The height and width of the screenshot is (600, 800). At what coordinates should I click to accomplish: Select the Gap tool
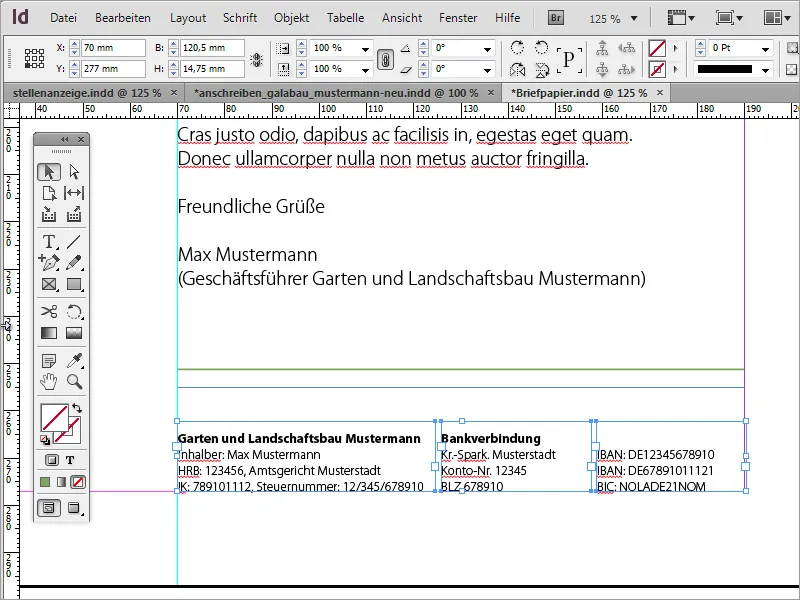(x=74, y=193)
